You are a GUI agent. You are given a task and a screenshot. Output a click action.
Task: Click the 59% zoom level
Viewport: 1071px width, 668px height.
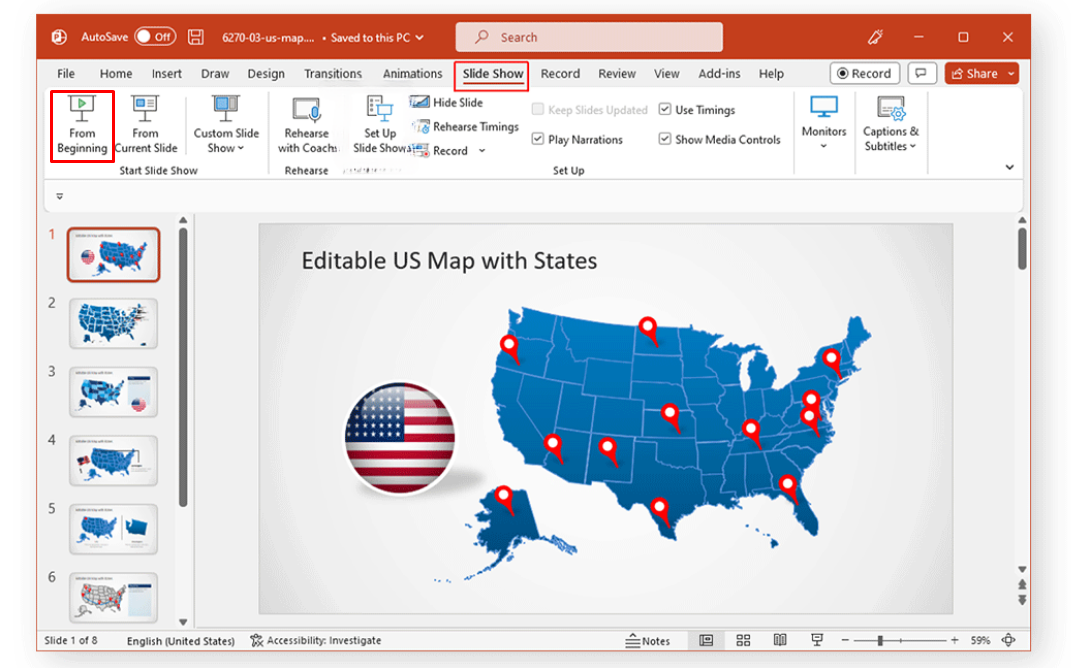[980, 641]
